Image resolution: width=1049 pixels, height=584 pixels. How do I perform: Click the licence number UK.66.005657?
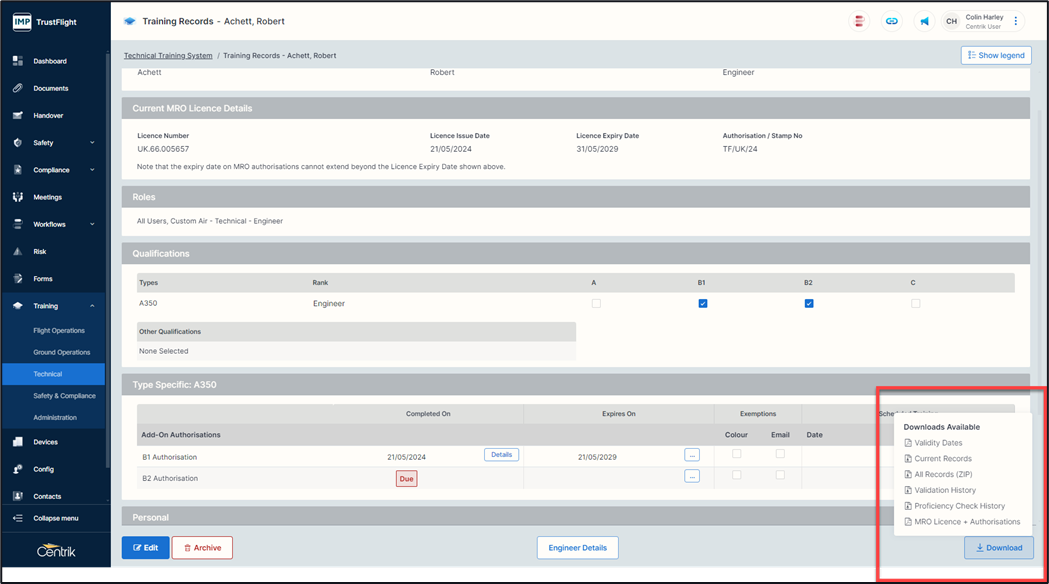[163, 149]
